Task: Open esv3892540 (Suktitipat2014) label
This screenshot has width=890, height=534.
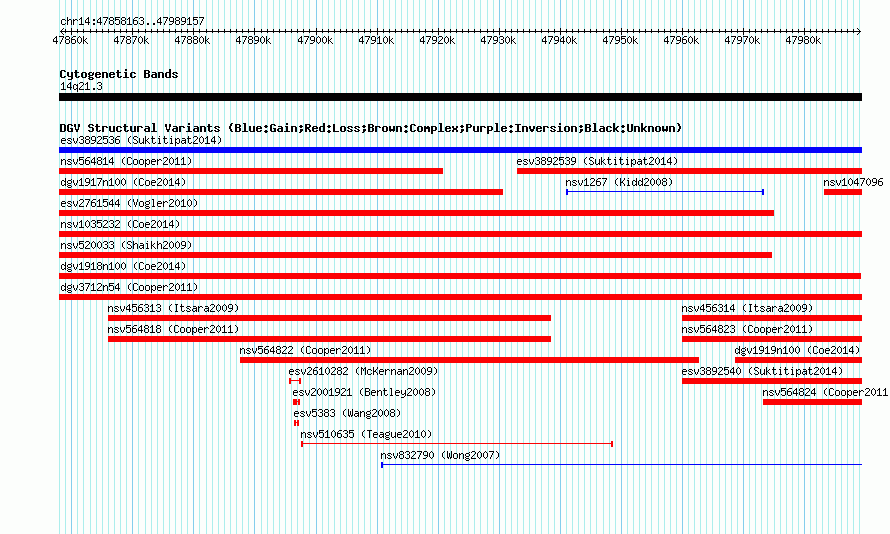Action: (762, 372)
